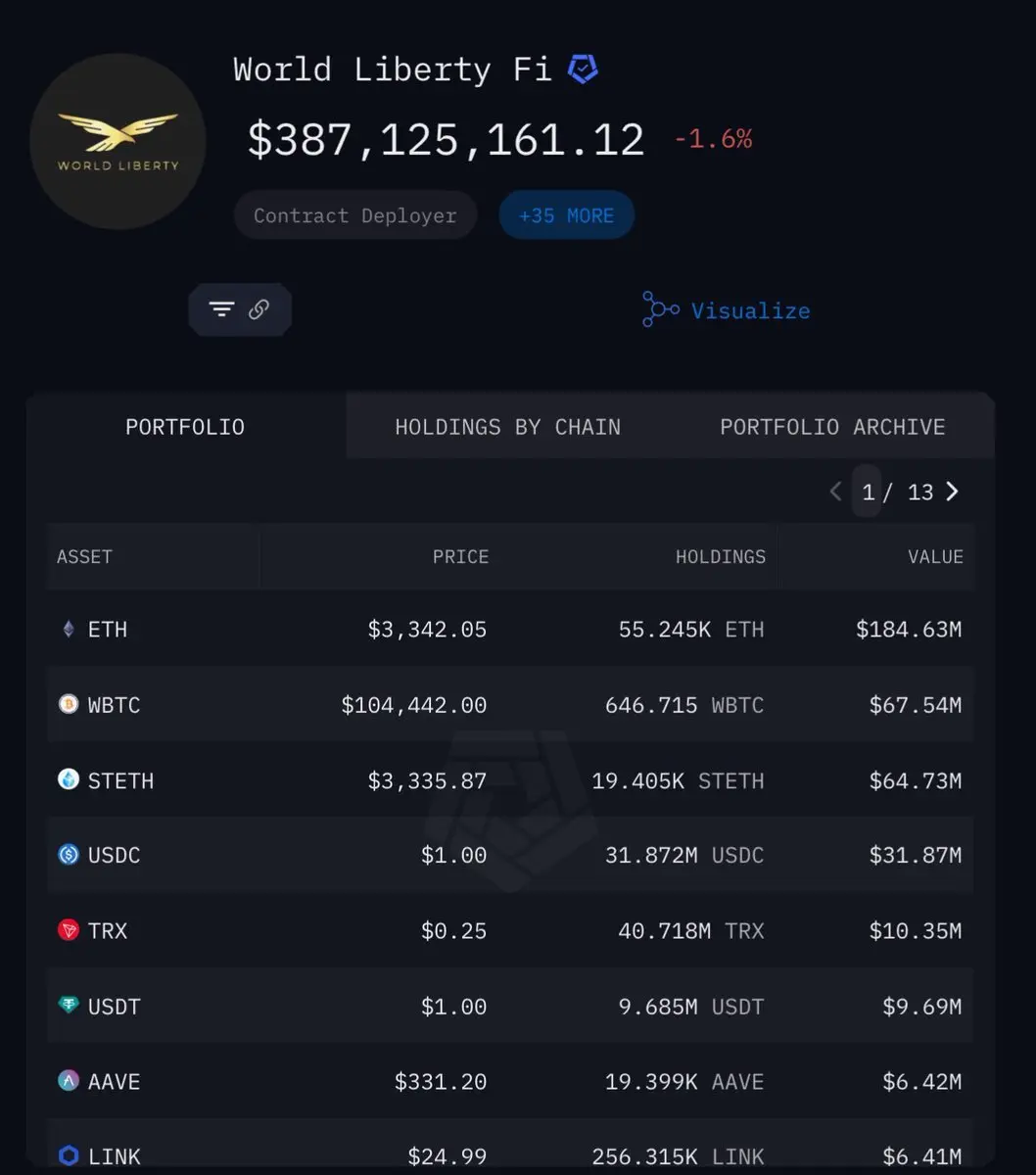The height and width of the screenshot is (1175, 1036).
Task: Click the TRX red token icon
Action: pos(69,930)
